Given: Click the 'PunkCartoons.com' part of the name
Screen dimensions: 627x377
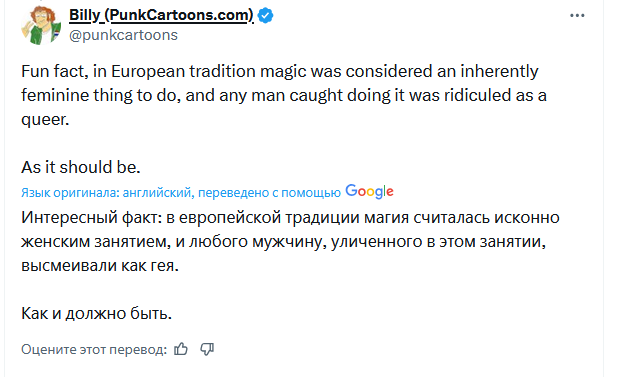Looking at the screenshot, I should coord(180,15).
